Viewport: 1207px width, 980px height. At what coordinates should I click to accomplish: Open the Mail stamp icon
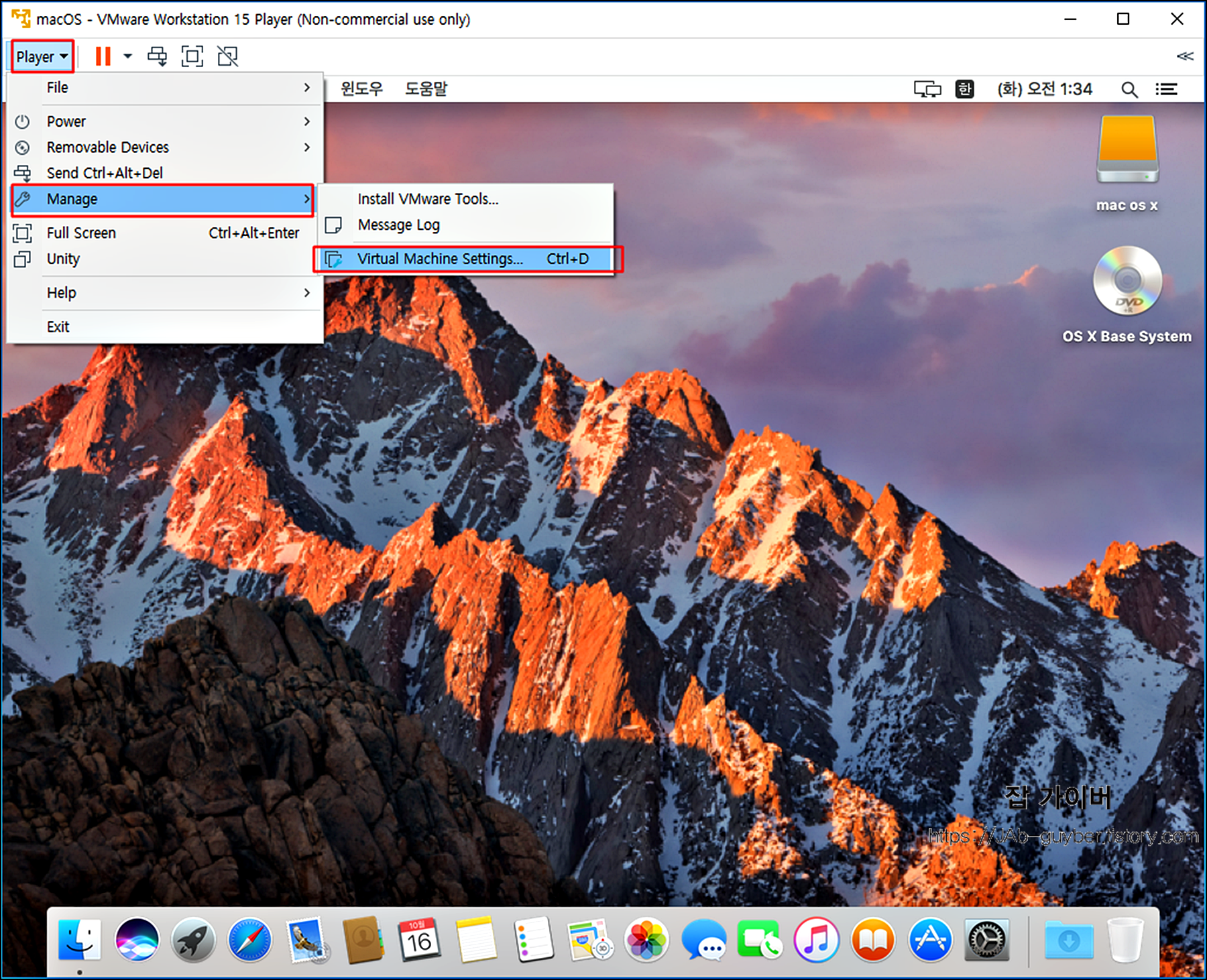pos(307,939)
